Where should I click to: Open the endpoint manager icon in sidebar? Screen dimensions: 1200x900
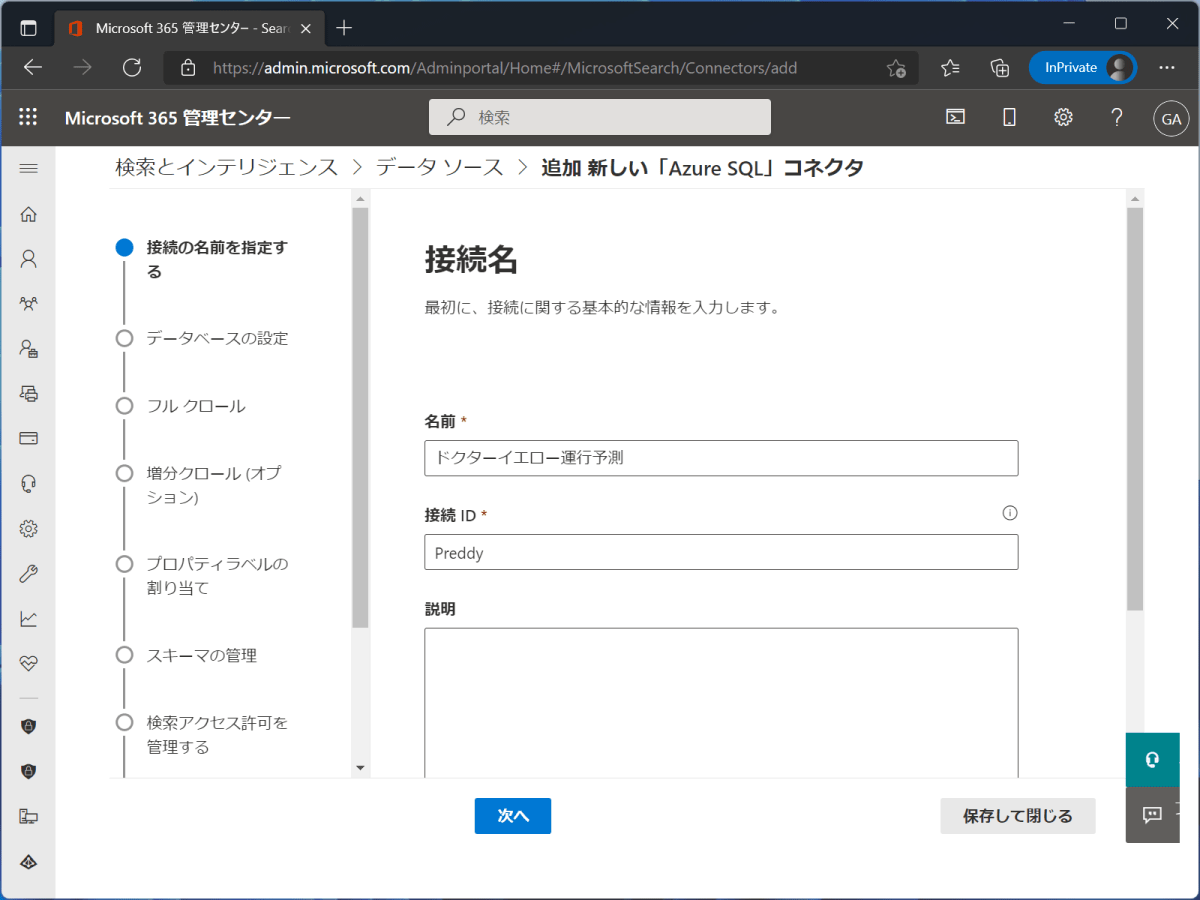click(x=28, y=816)
